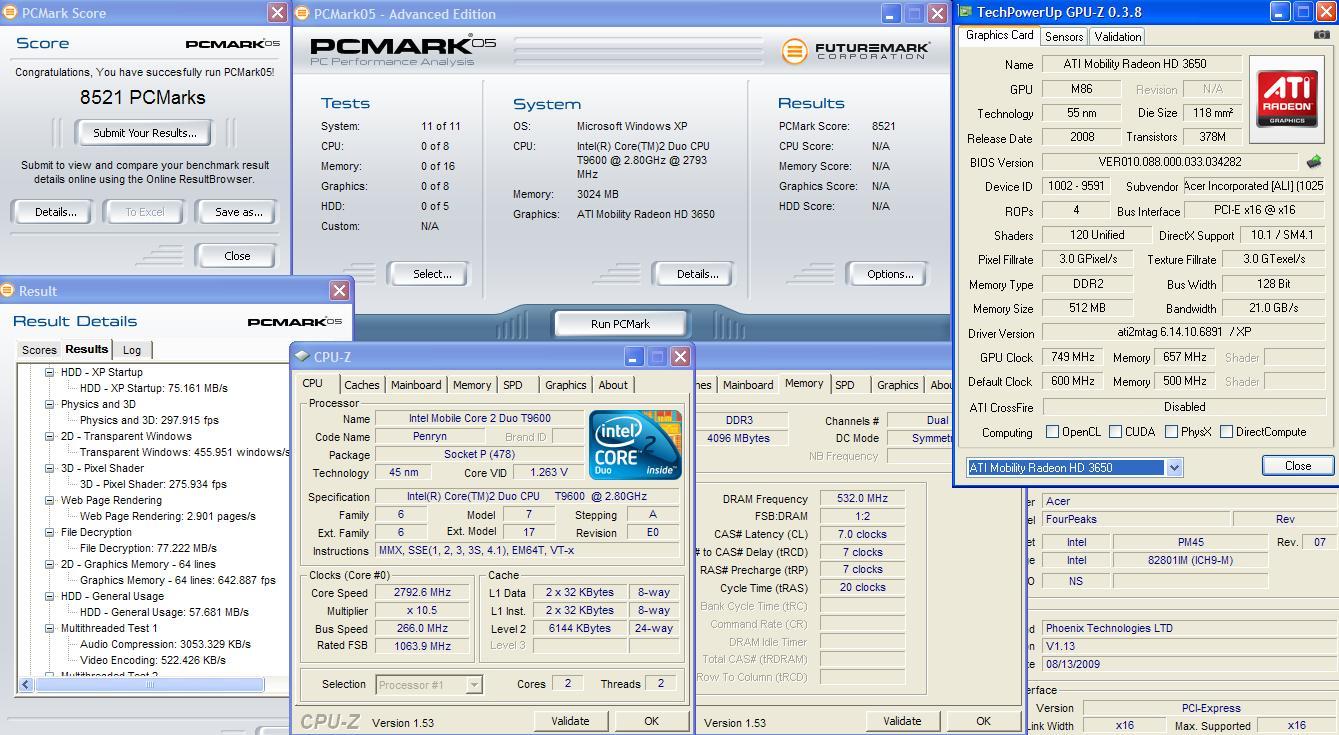This screenshot has width=1339, height=735.
Task: Click the Close button in GPU-Z
Action: pos(1297,466)
